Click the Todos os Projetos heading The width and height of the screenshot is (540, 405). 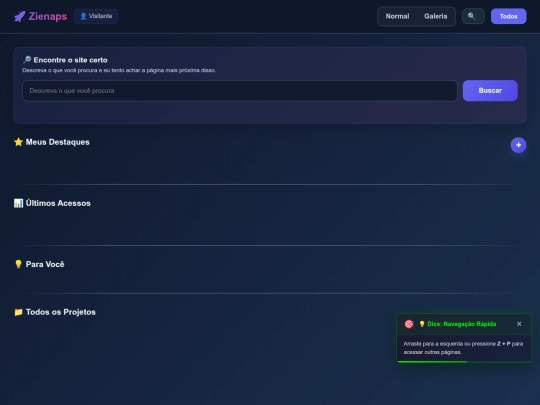[61, 312]
